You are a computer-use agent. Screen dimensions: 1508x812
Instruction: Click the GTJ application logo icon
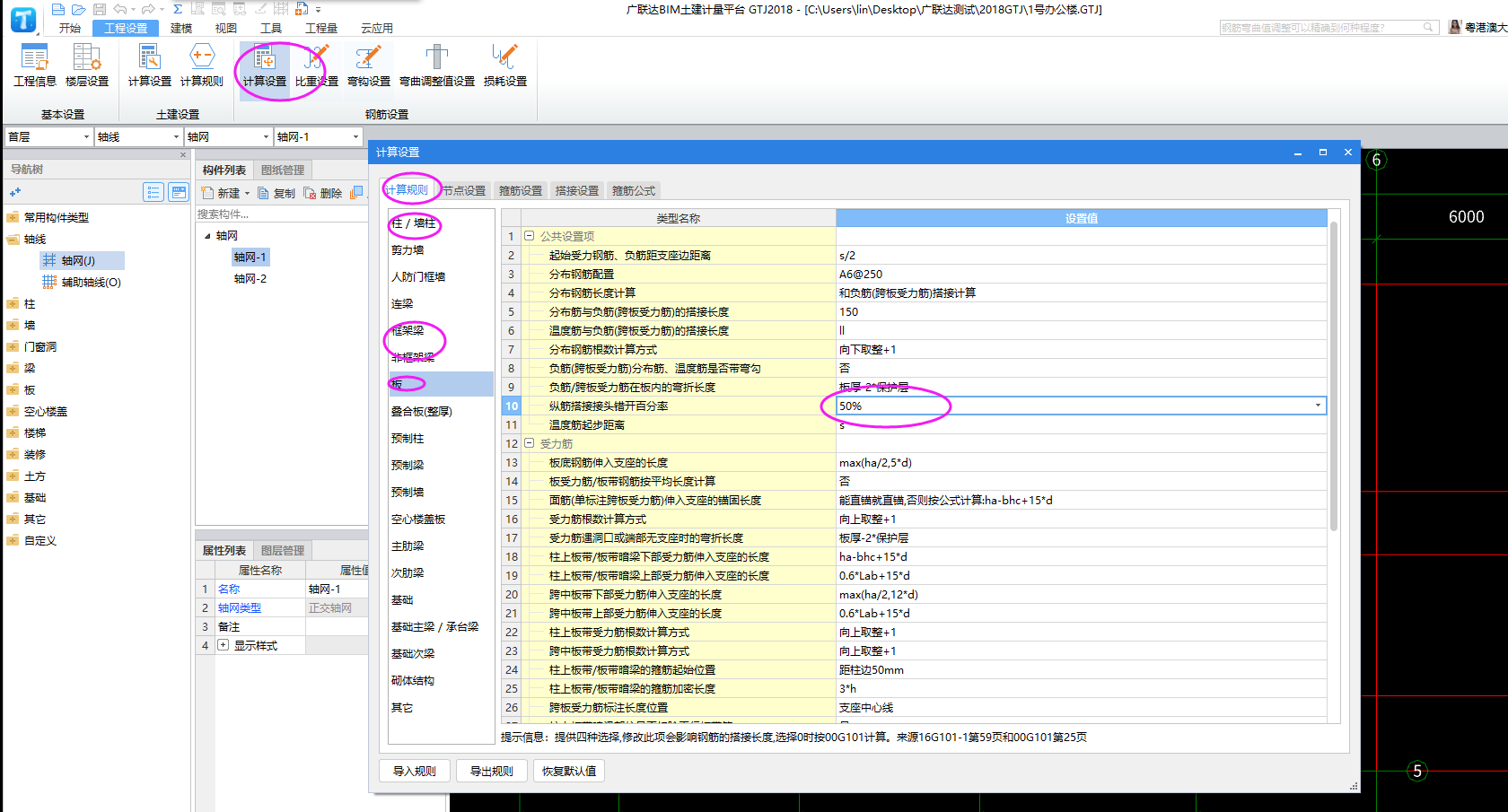point(23,20)
